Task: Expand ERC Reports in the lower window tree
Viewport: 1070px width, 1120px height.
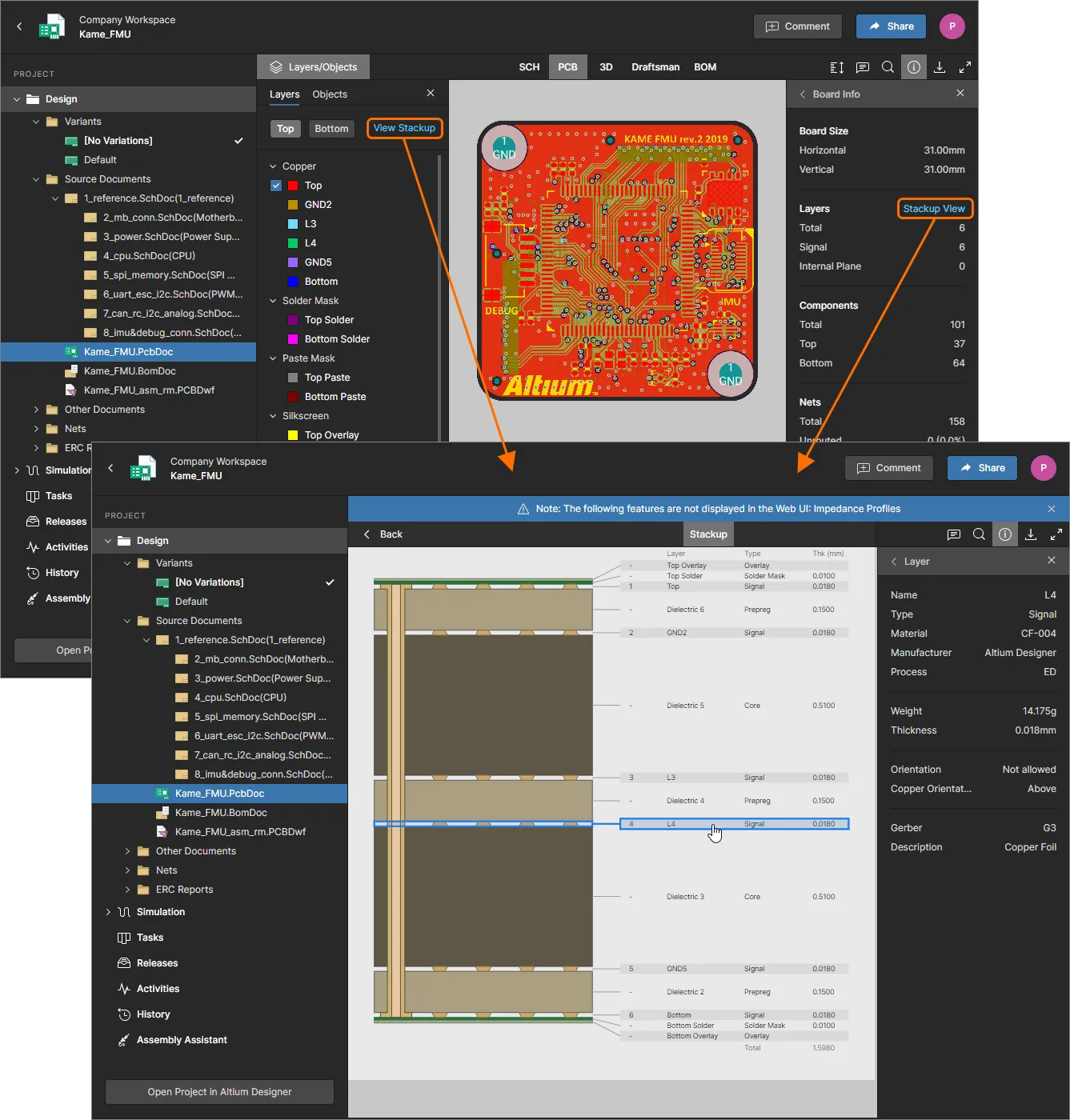Action: coord(127,890)
